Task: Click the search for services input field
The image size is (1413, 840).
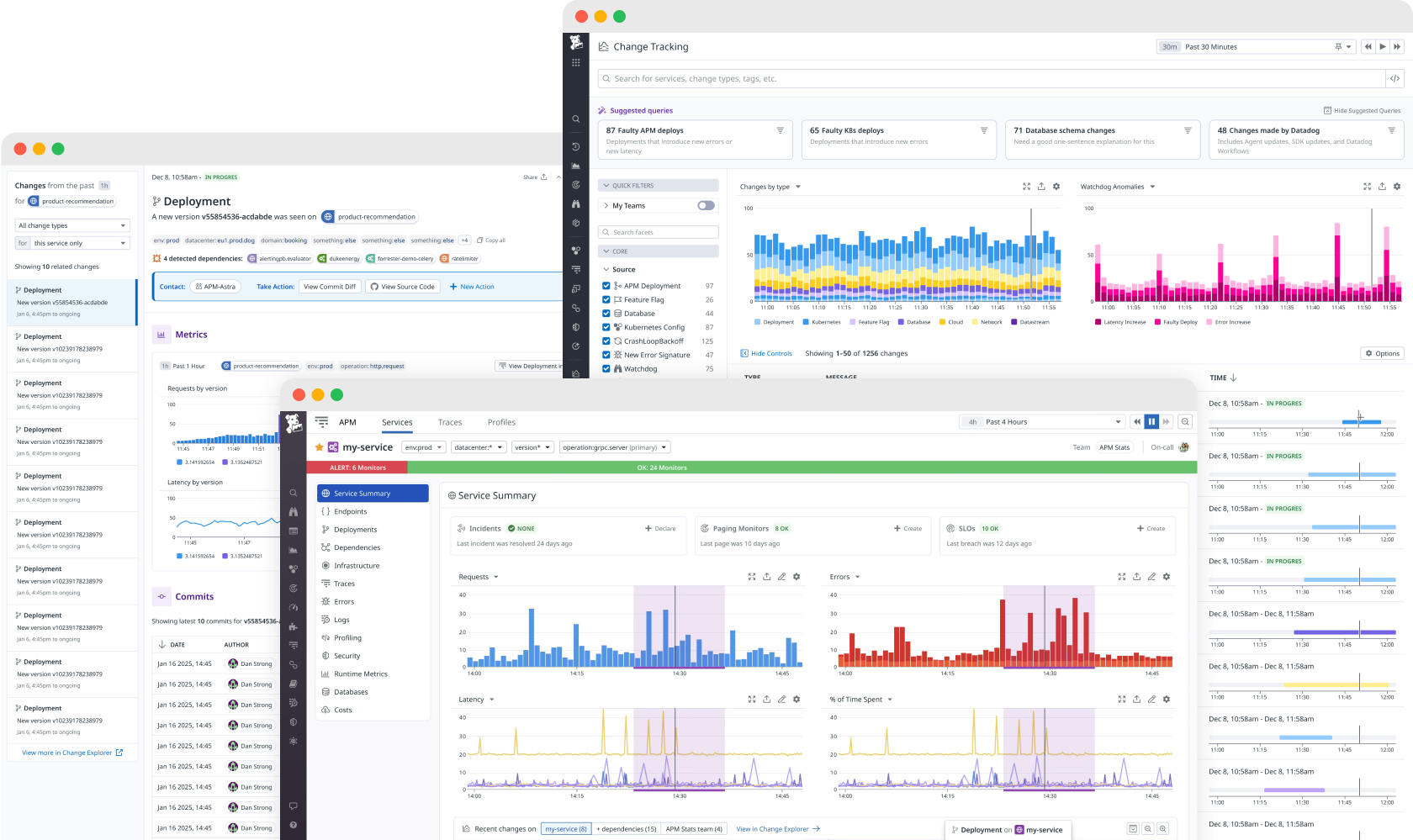Action: coord(992,79)
